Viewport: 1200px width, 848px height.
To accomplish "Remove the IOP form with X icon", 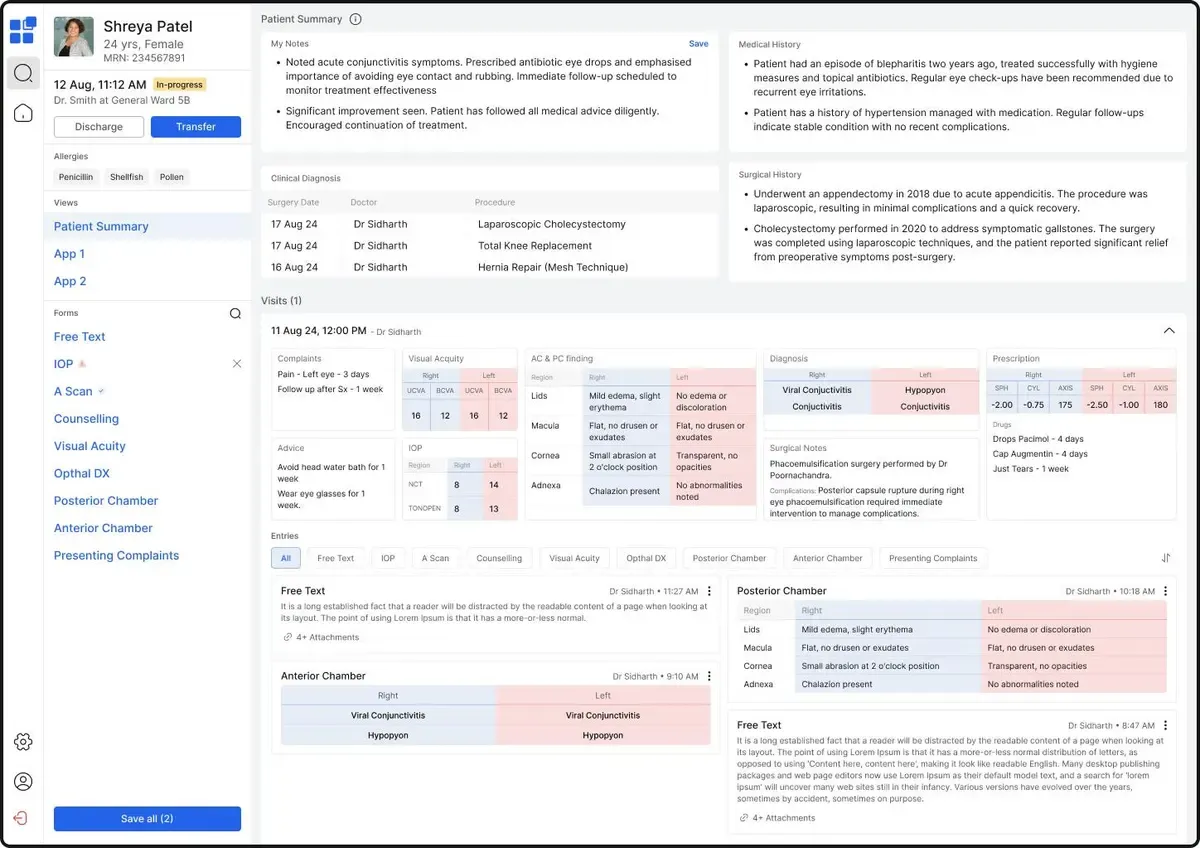I will tap(237, 364).
